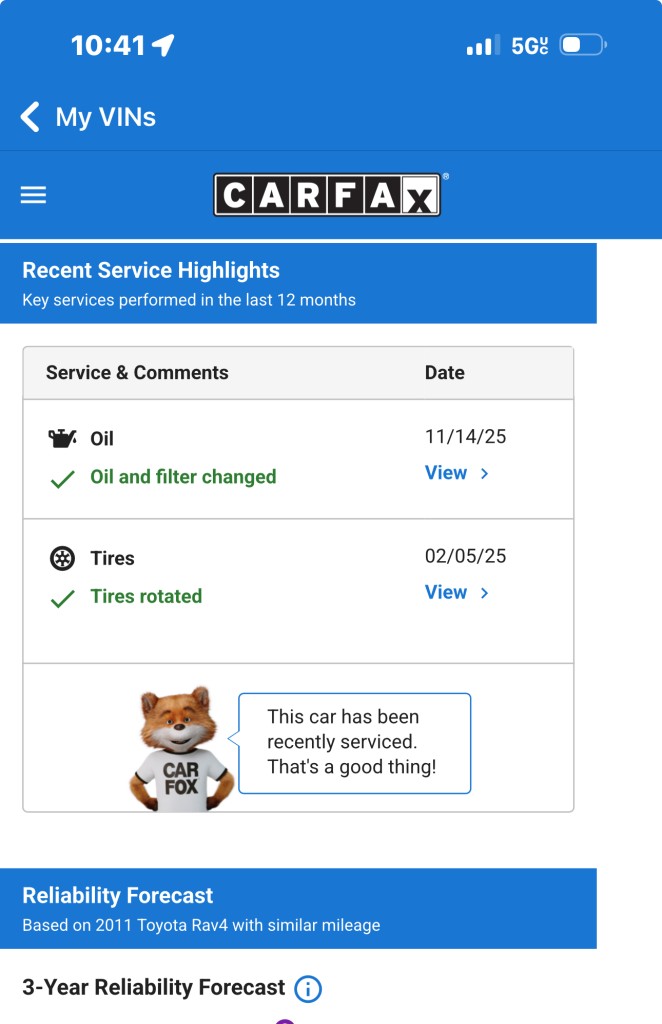
Task: View the 11/14/25 oil service record
Action: pyautogui.click(x=446, y=473)
